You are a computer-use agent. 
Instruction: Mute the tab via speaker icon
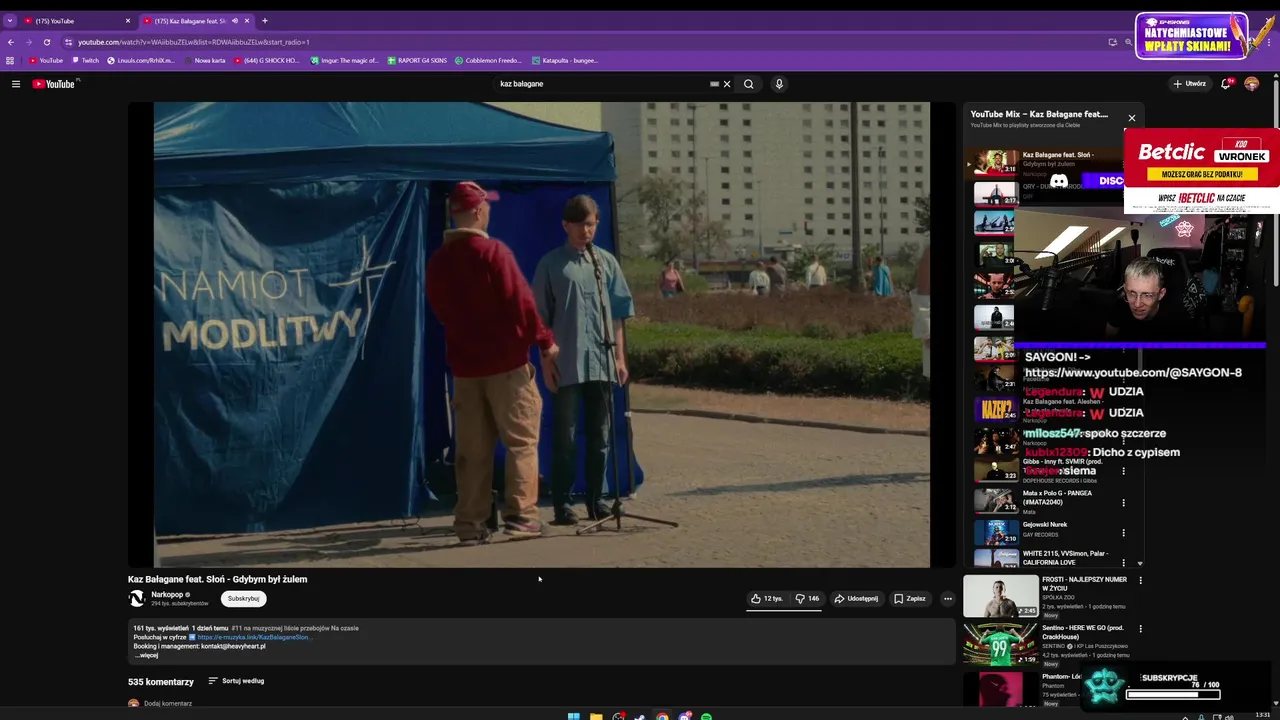pyautogui.click(x=235, y=21)
